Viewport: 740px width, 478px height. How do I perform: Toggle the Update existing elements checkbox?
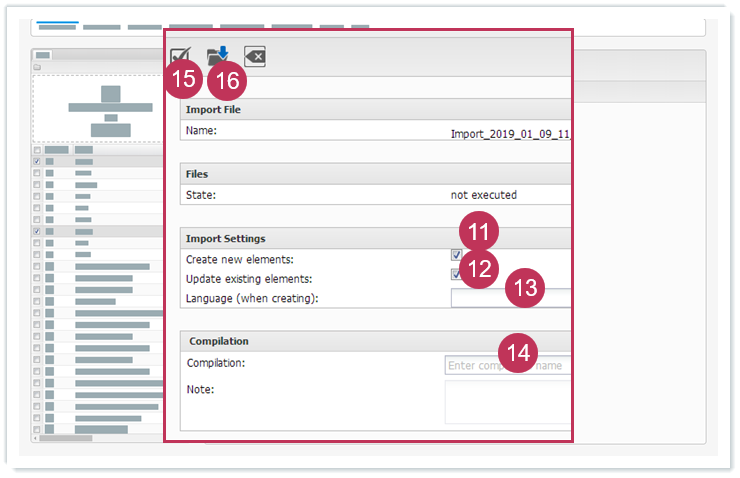456,275
